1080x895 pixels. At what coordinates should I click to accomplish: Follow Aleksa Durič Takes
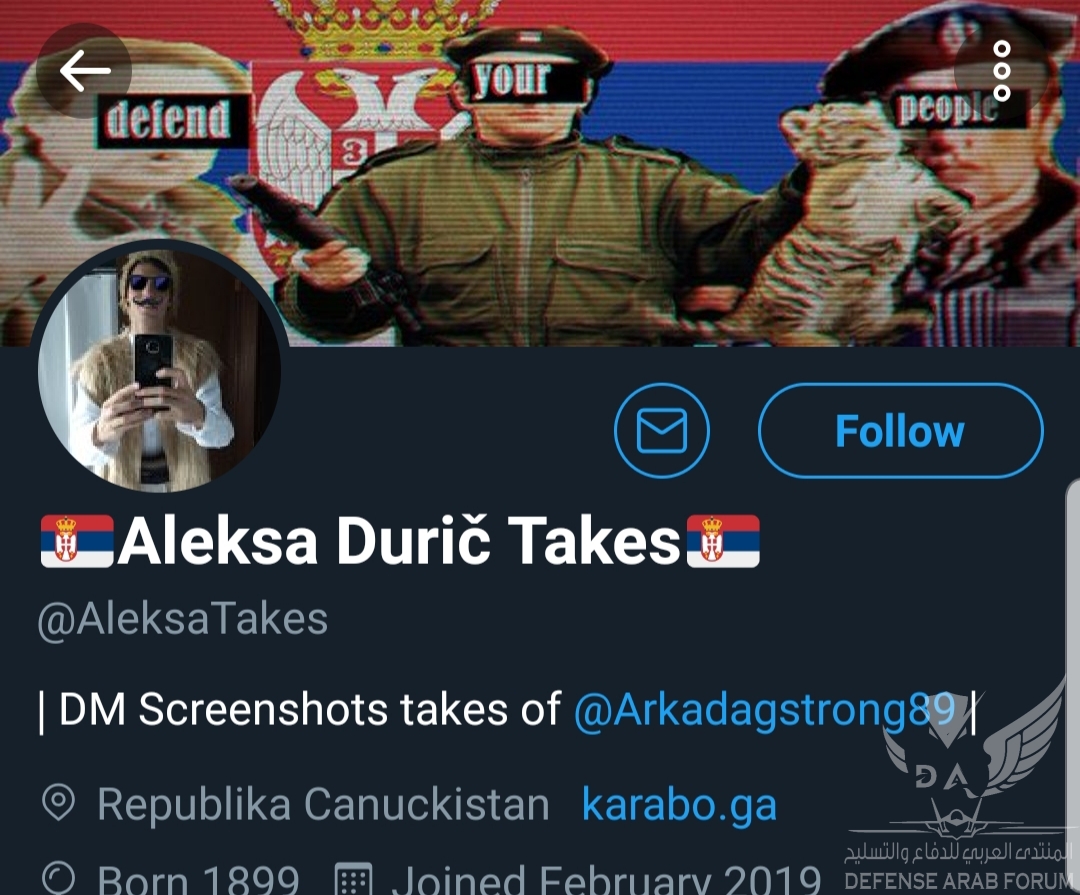click(900, 431)
